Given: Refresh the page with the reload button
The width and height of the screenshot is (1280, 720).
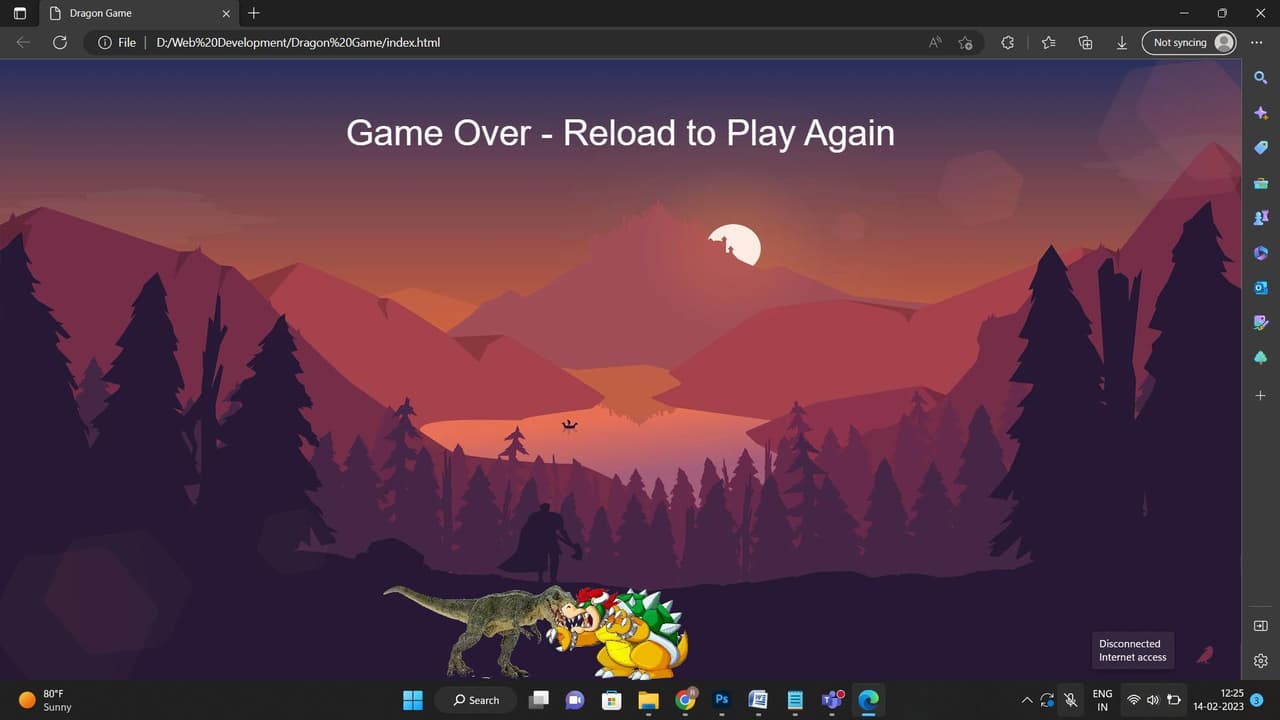Looking at the screenshot, I should tap(60, 43).
